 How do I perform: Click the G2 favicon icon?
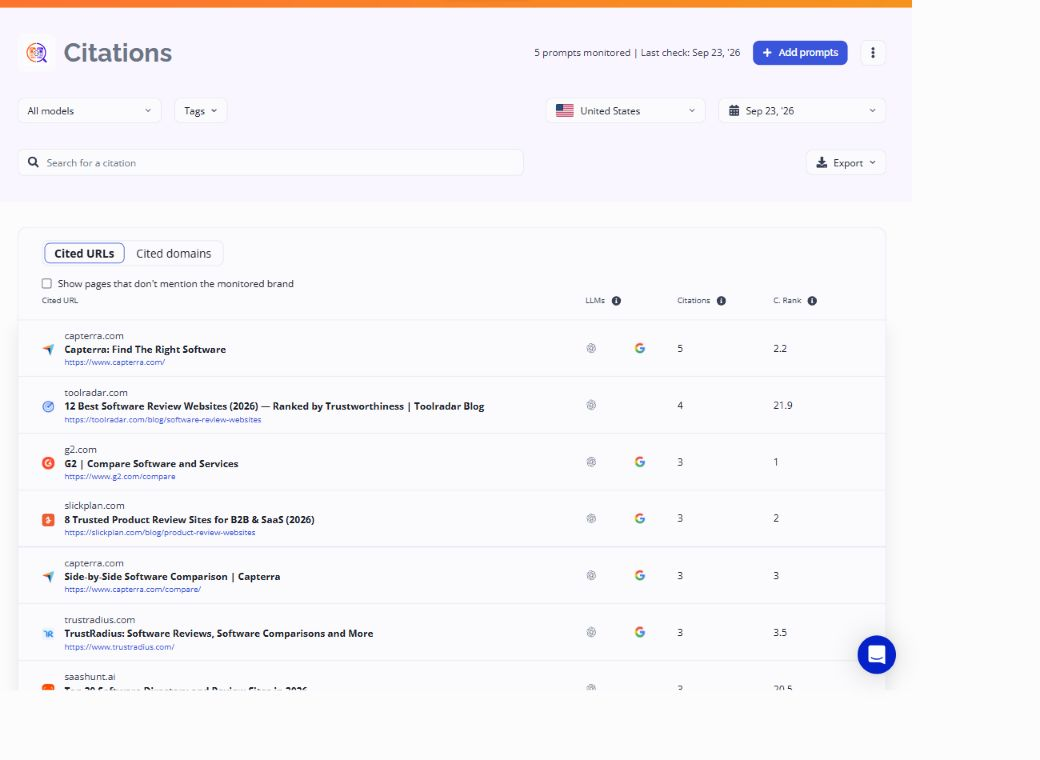point(48,463)
